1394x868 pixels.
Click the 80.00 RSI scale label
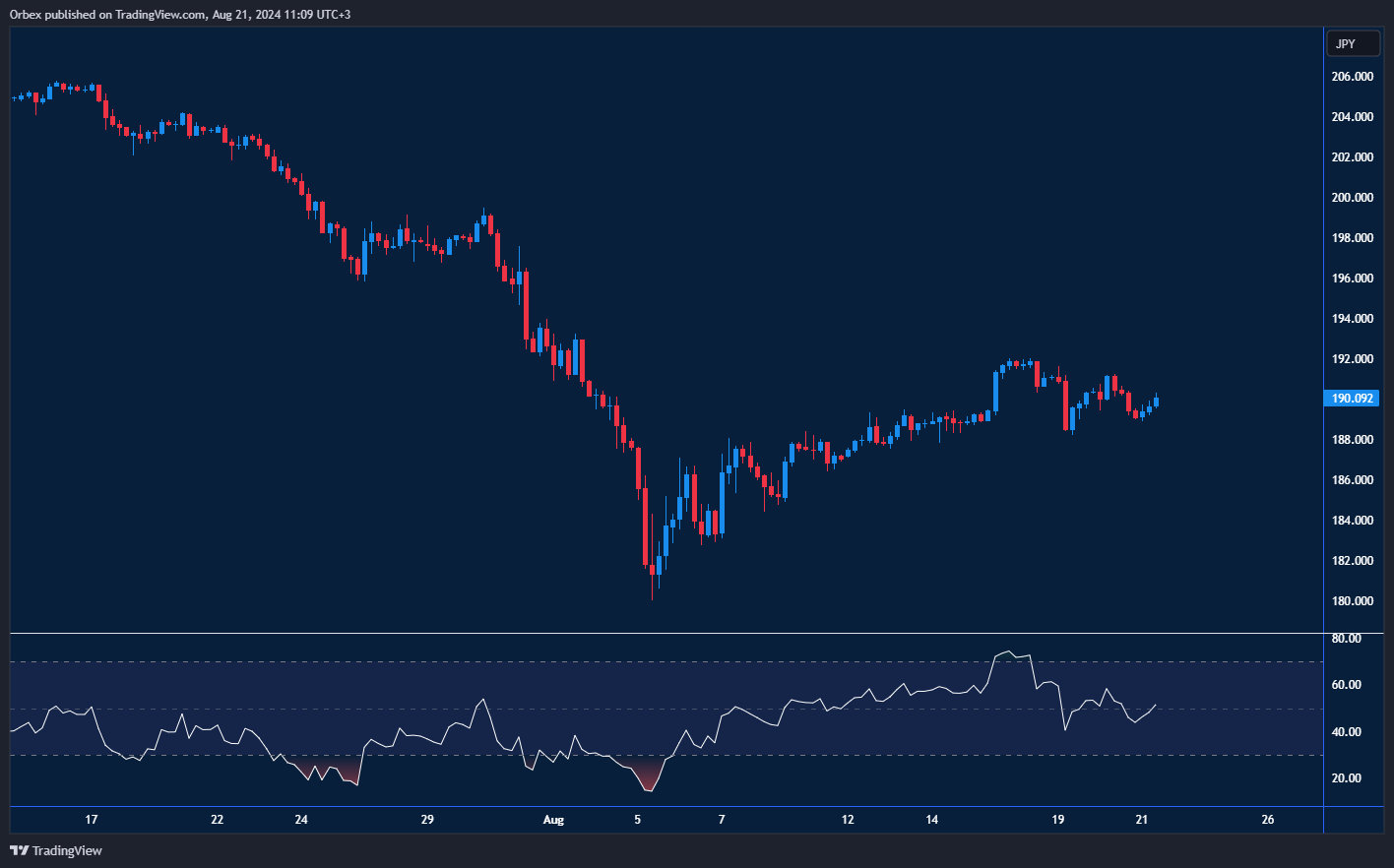tap(1346, 639)
